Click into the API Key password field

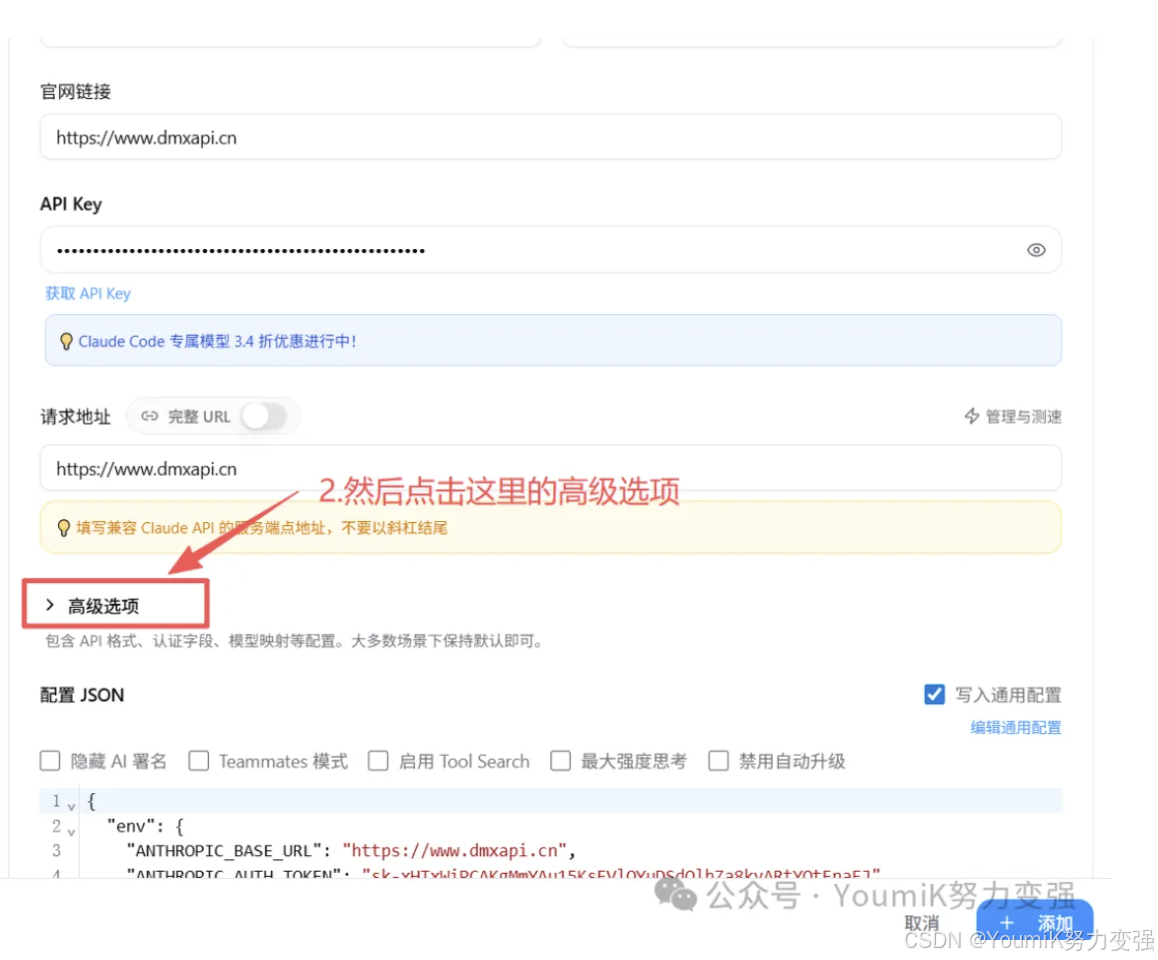click(x=551, y=250)
